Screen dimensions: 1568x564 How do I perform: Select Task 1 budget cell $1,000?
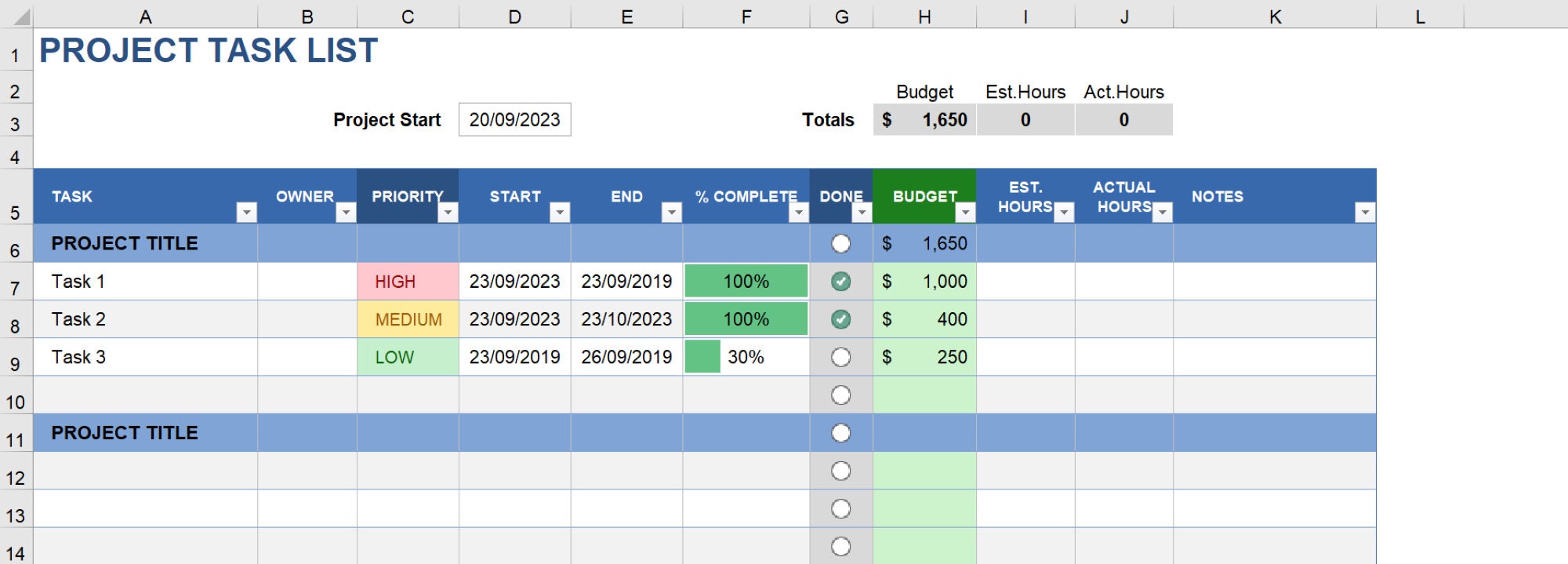point(925,282)
